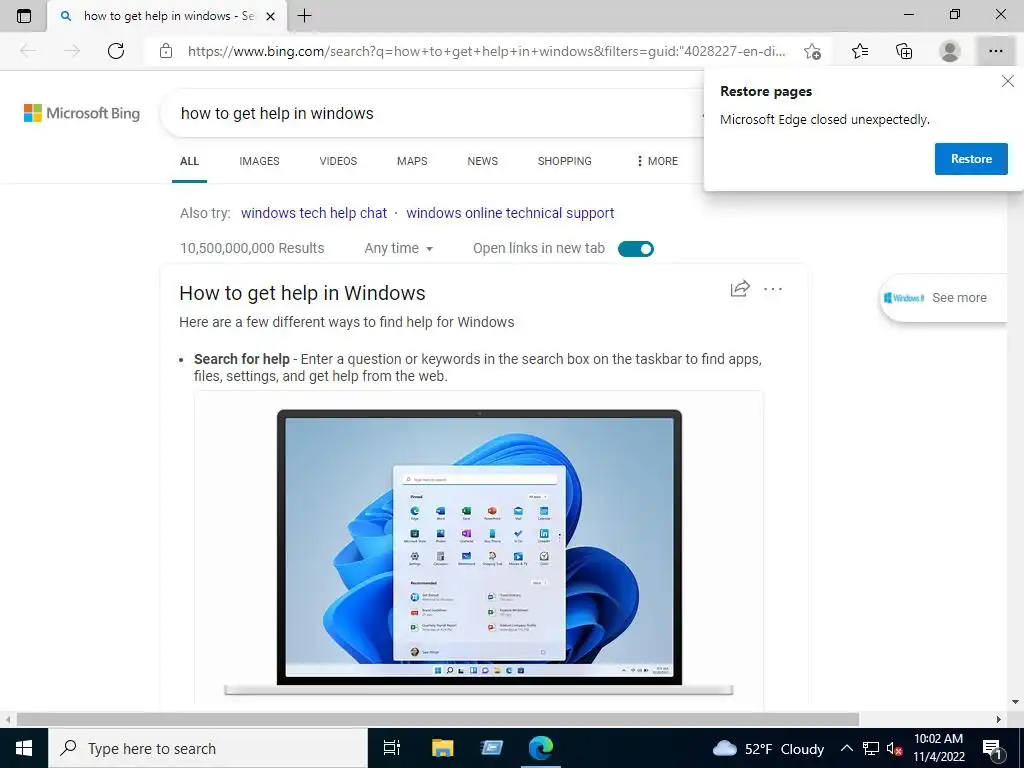The height and width of the screenshot is (768, 1024).
Task: Switch to the SHOPPING tab
Action: point(565,161)
